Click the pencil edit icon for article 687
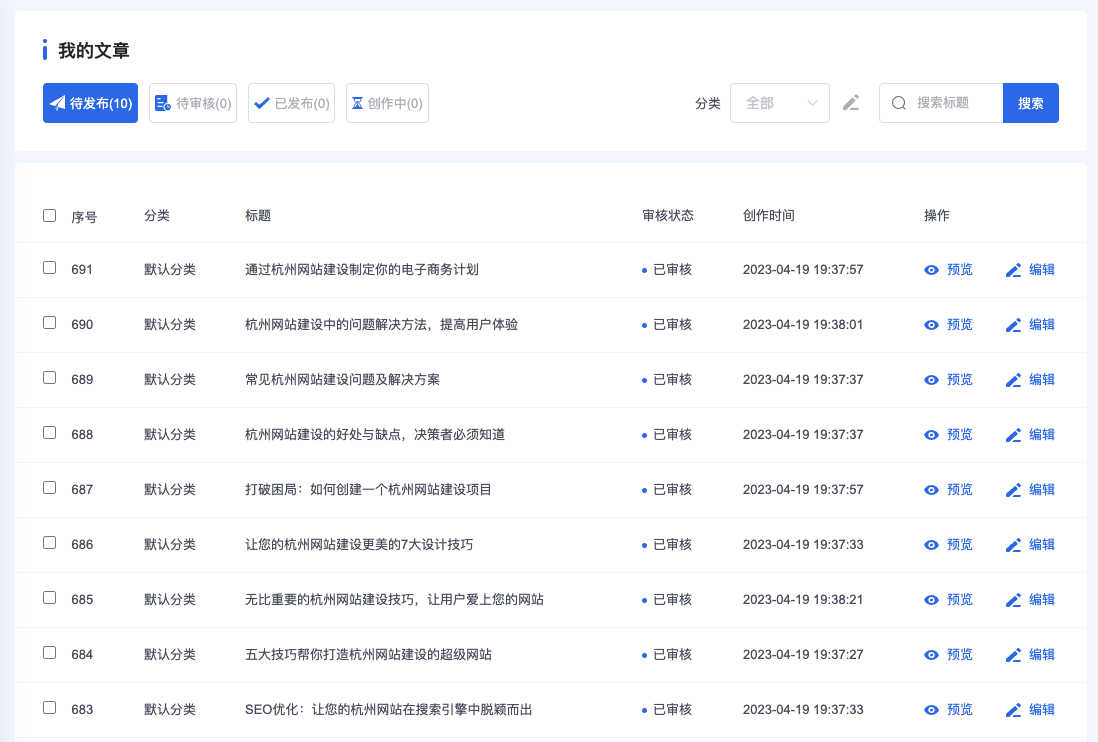Screen dimensions: 1098x742 pyautogui.click(x=1013, y=490)
